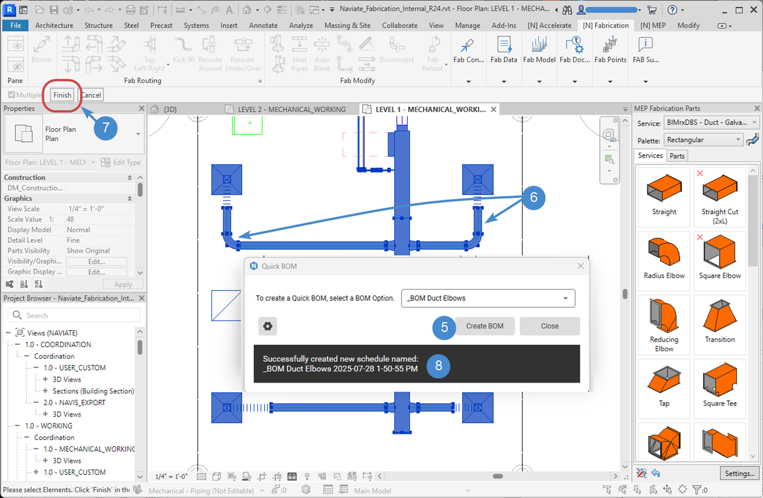763x498 pixels.
Task: Click the Settings... button in Fabrication Parts
Action: coord(739,473)
